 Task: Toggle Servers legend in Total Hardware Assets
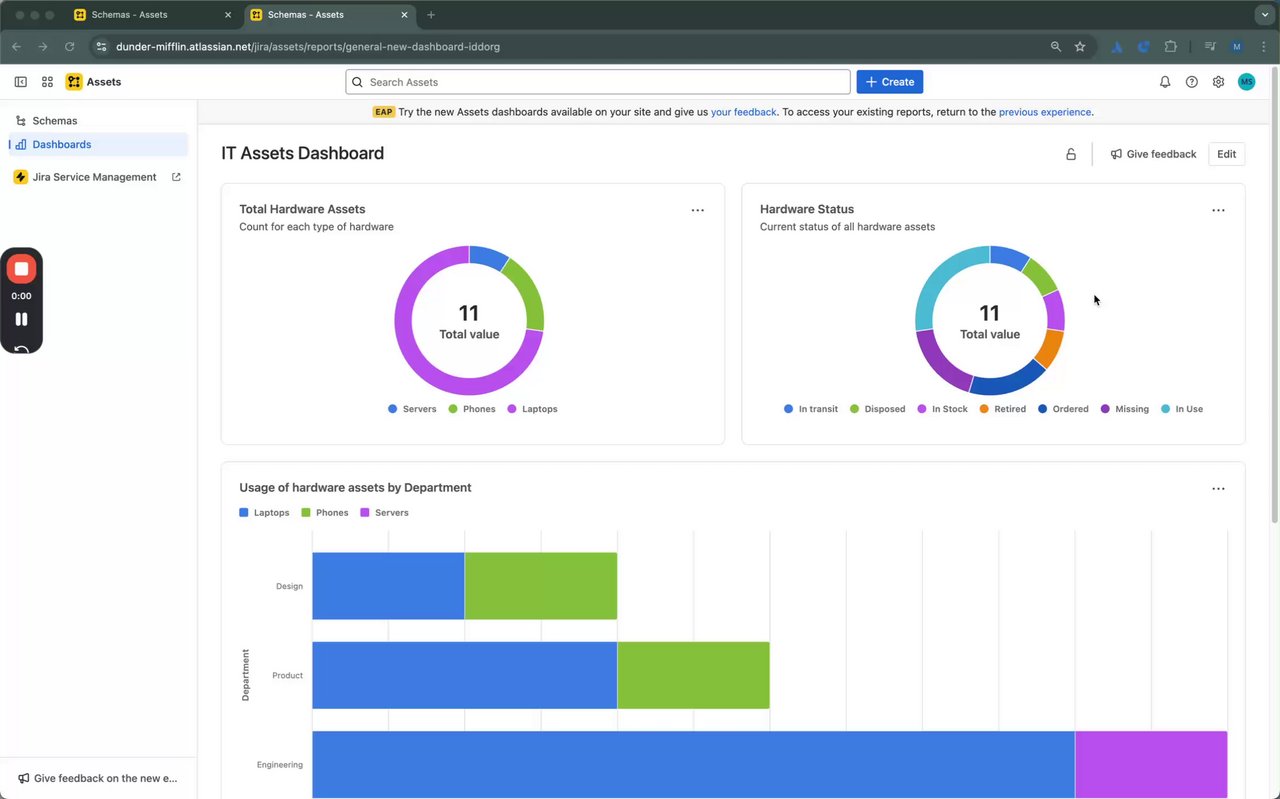[413, 409]
